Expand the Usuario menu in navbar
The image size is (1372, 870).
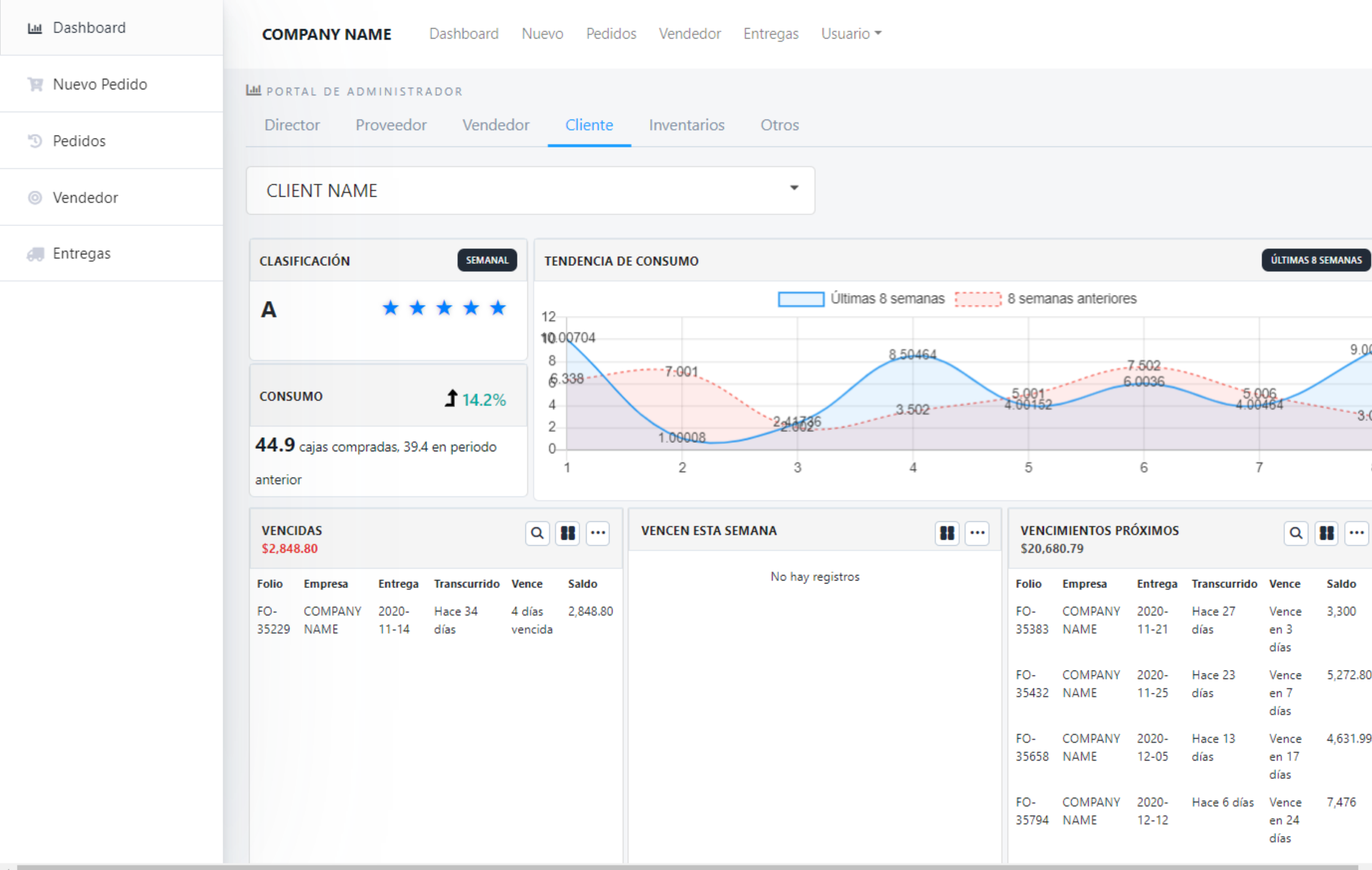click(851, 34)
